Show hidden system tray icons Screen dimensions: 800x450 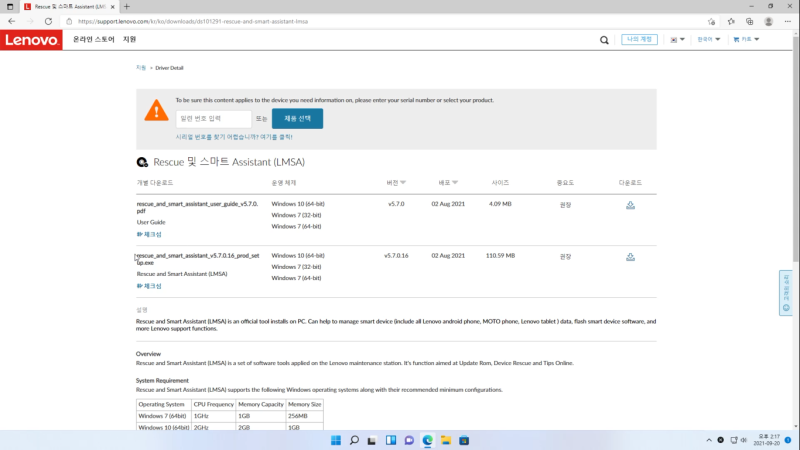[x=709, y=440]
